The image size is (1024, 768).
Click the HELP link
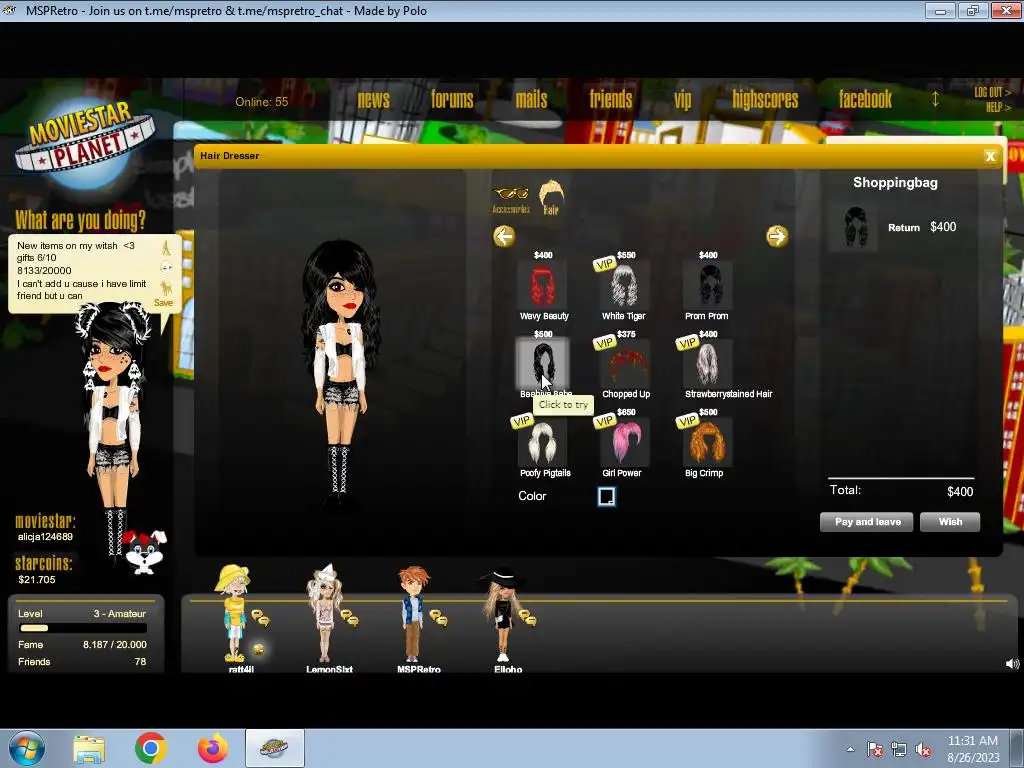[998, 107]
